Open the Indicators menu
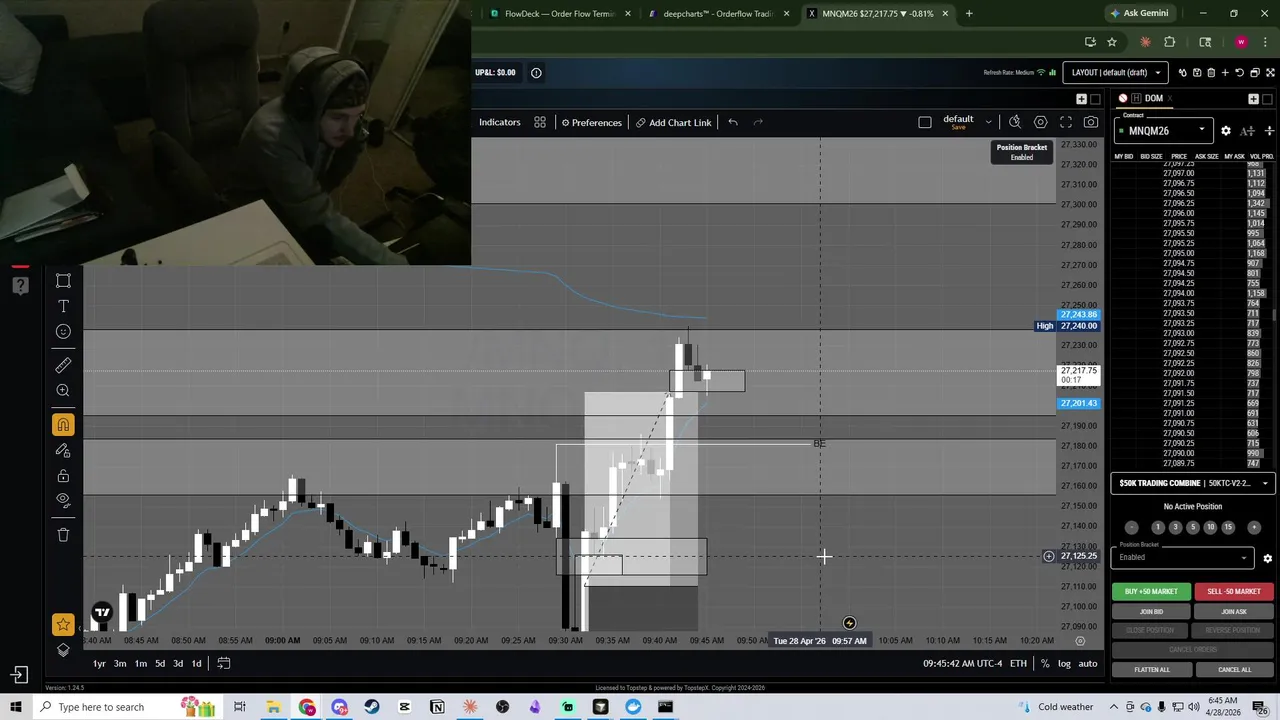 pos(499,122)
